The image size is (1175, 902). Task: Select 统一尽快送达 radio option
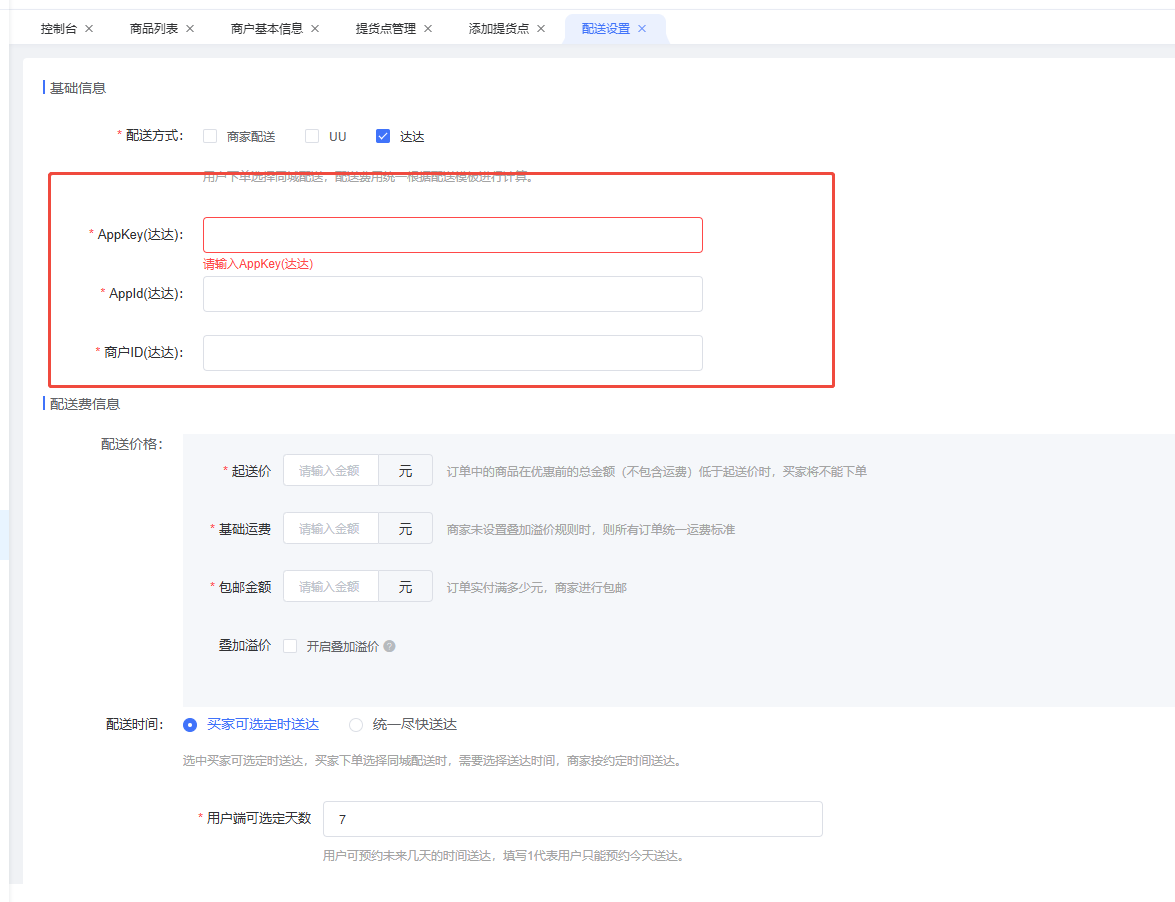[356, 725]
